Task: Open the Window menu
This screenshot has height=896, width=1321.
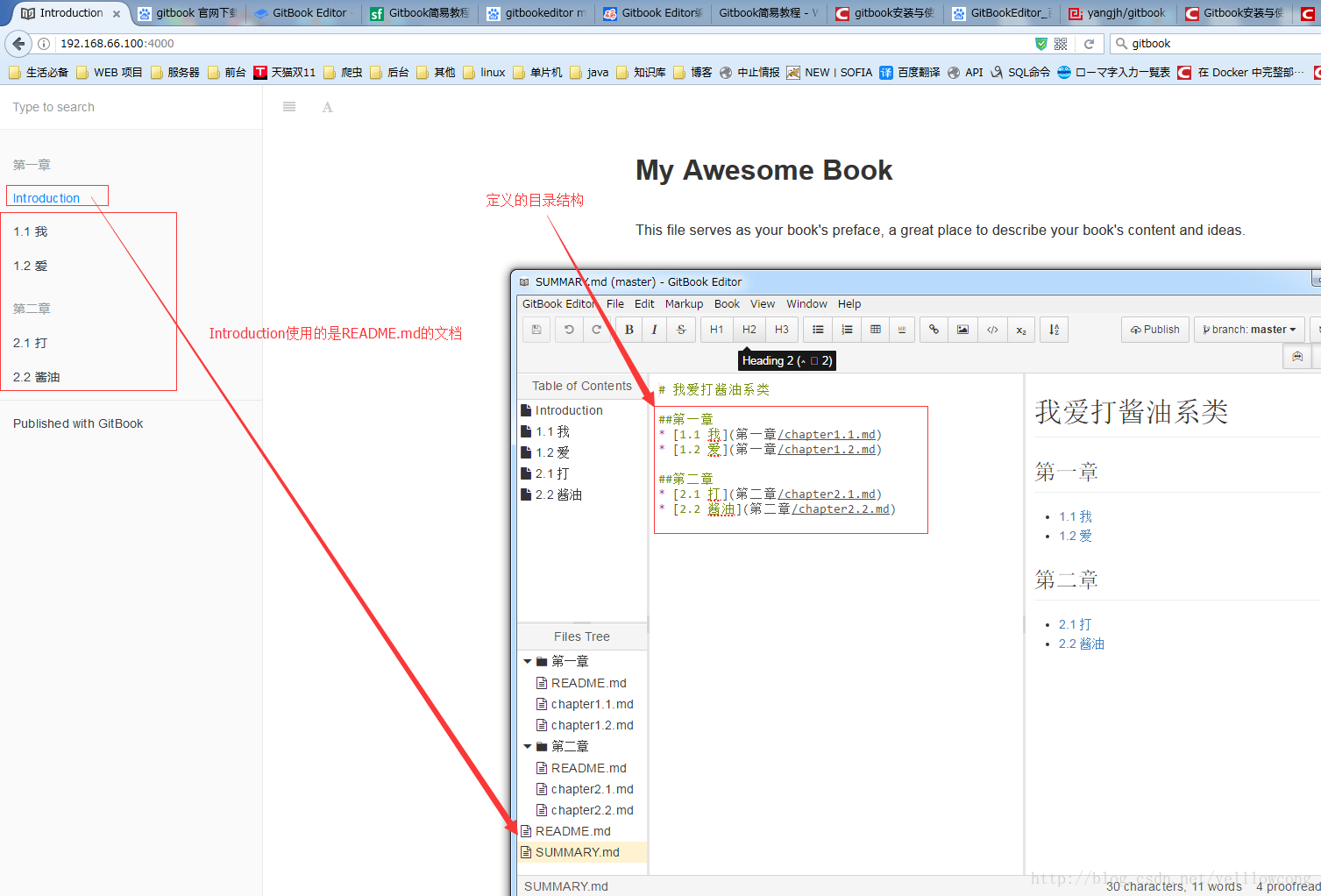Action: pyautogui.click(x=806, y=304)
